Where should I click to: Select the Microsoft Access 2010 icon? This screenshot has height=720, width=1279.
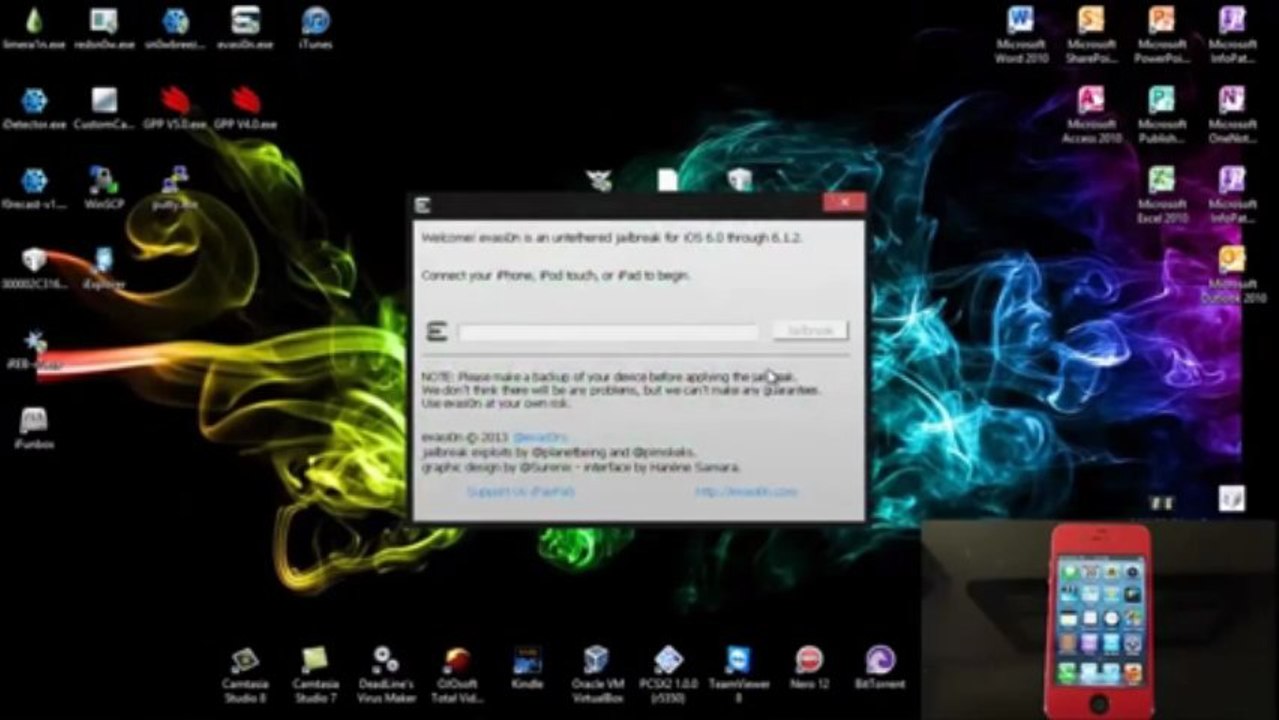1091,114
